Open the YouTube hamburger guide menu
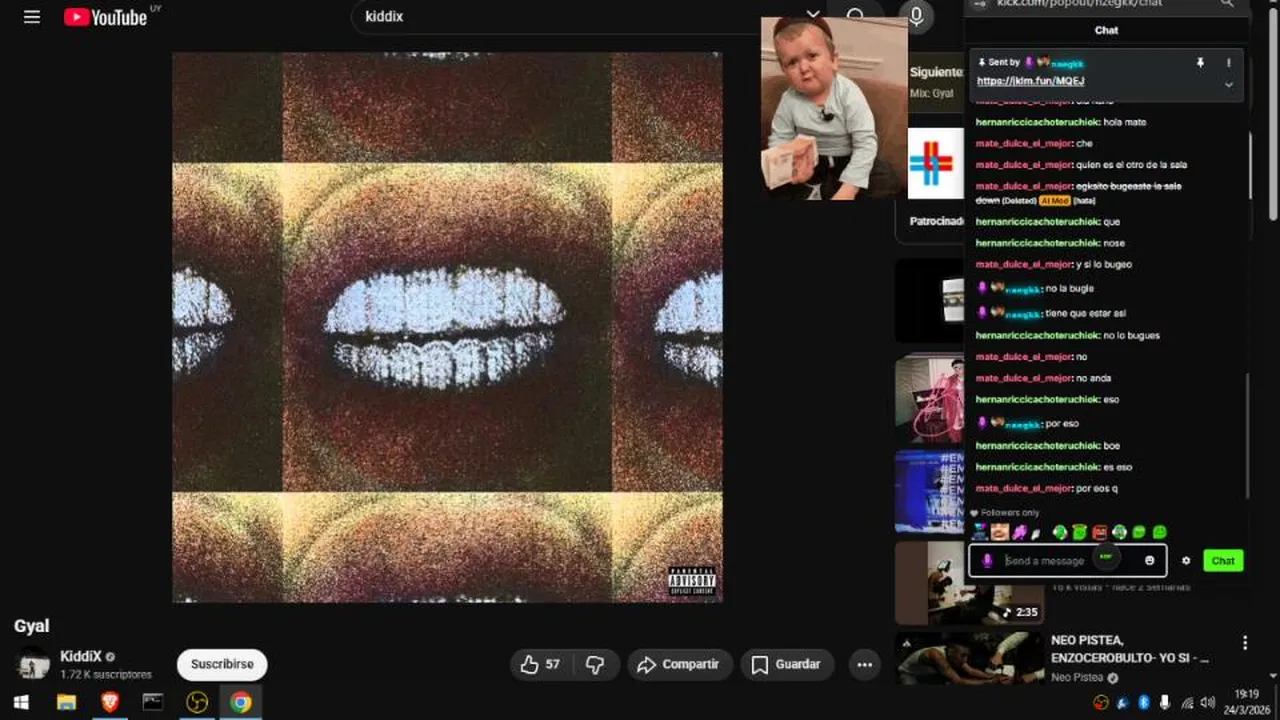 coord(32,17)
